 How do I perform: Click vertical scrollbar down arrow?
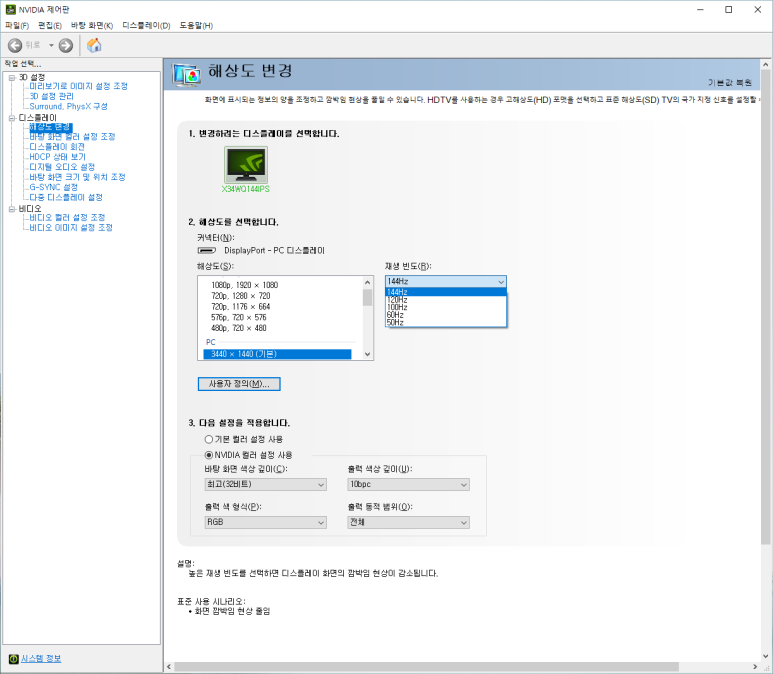765,656
